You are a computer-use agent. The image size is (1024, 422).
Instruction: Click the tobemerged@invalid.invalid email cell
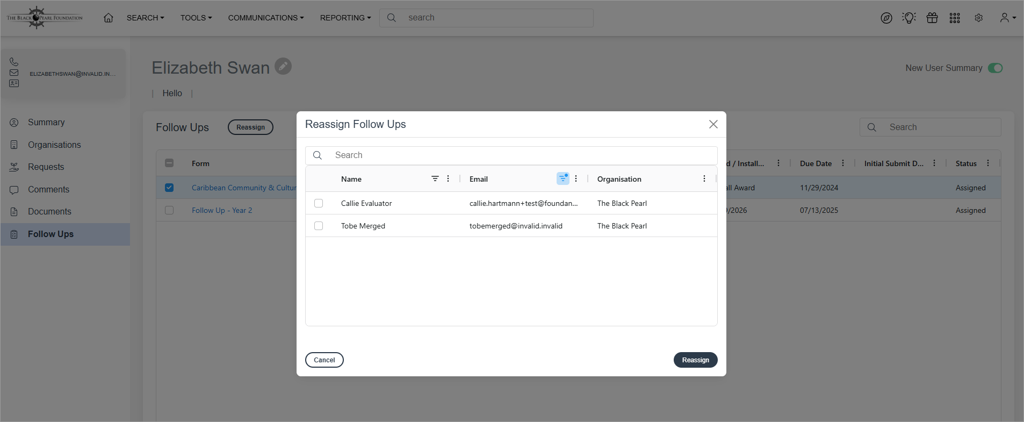point(517,225)
